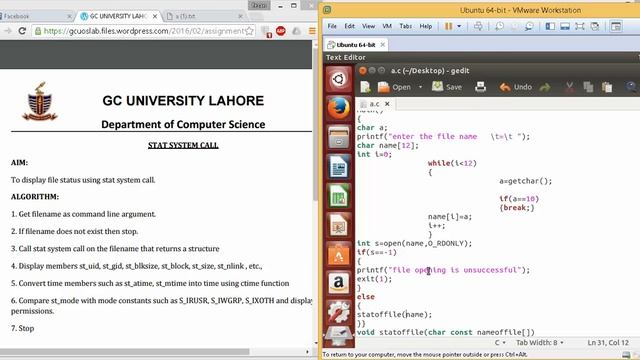Screen dimensions: 640x360
Task: Click the 'Ln 31, Col 12' status text
Action: (x=608, y=342)
